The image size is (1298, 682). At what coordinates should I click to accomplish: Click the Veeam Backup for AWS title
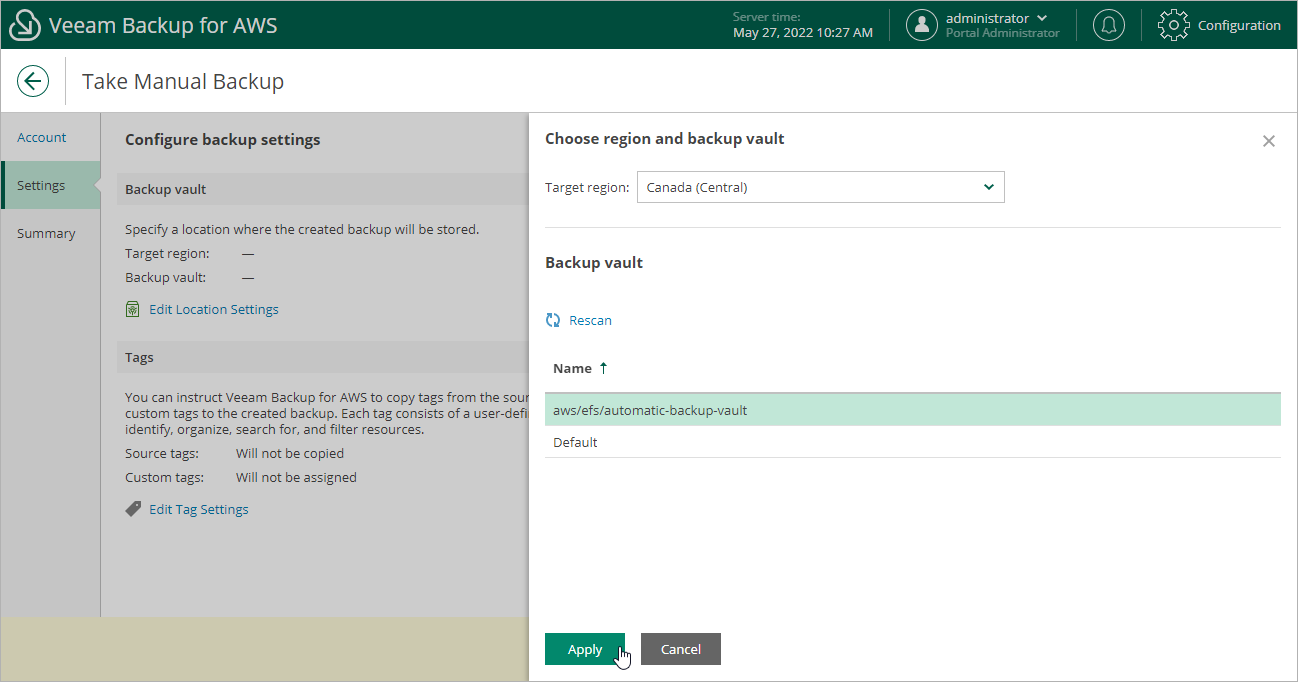tap(163, 25)
